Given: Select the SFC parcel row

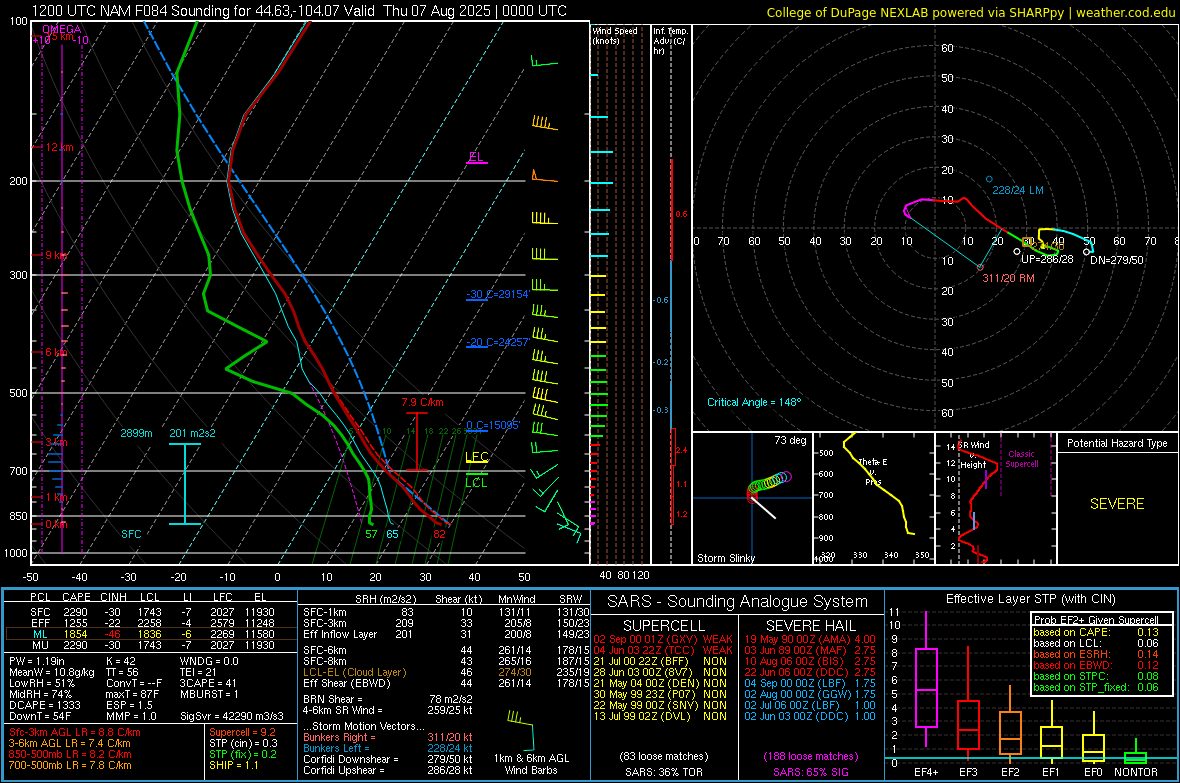Looking at the screenshot, I should tap(151, 612).
